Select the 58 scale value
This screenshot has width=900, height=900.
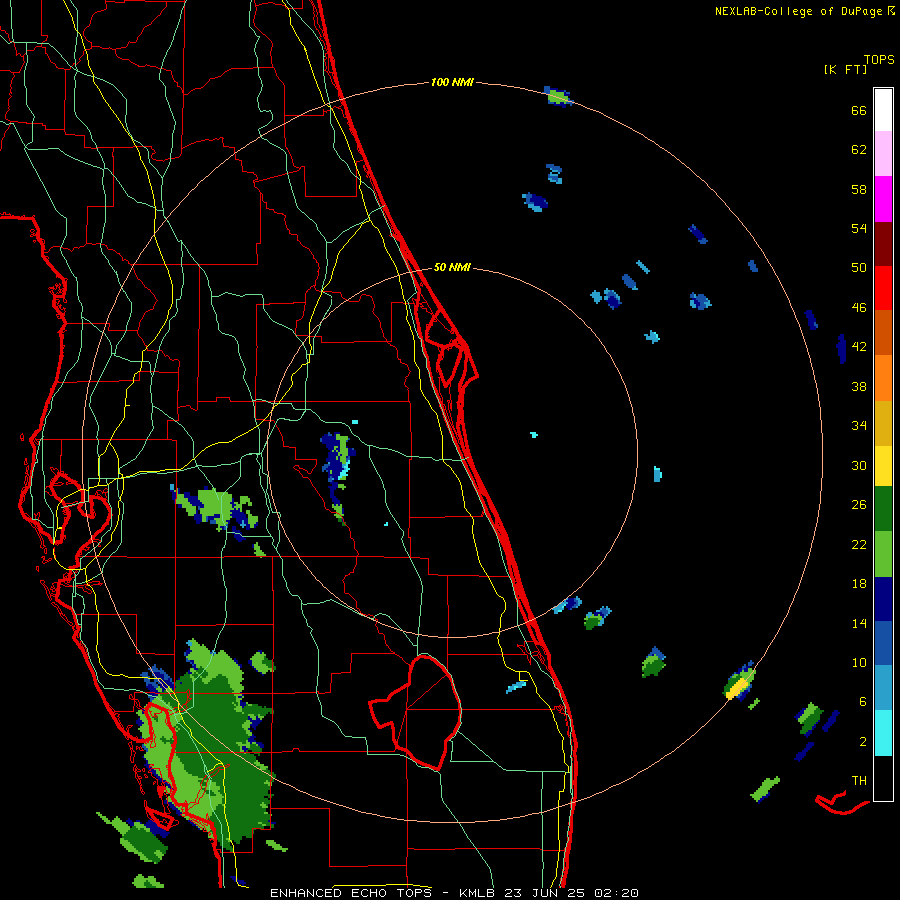[859, 189]
